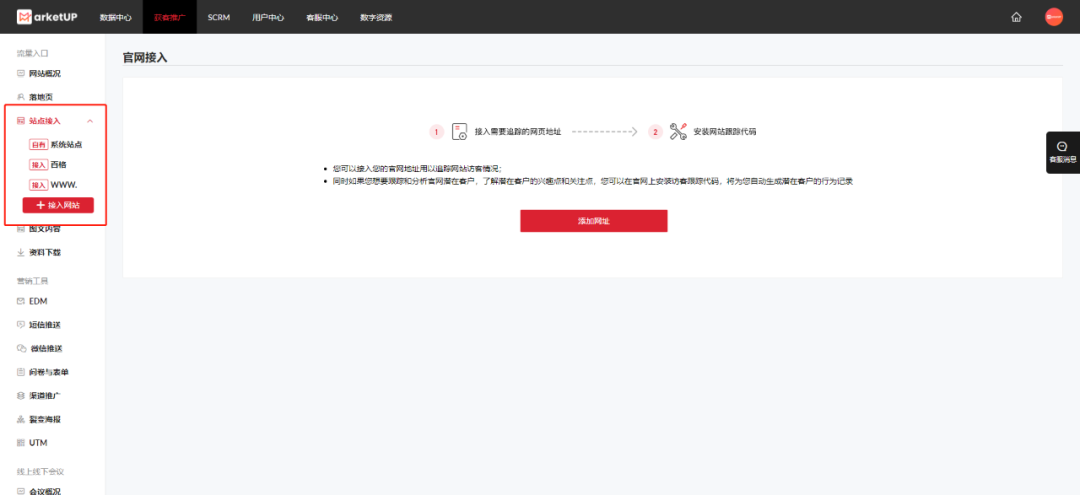Image resolution: width=1080 pixels, height=495 pixels.
Task: Click the 问卷与表单 form icon
Action: point(21,372)
